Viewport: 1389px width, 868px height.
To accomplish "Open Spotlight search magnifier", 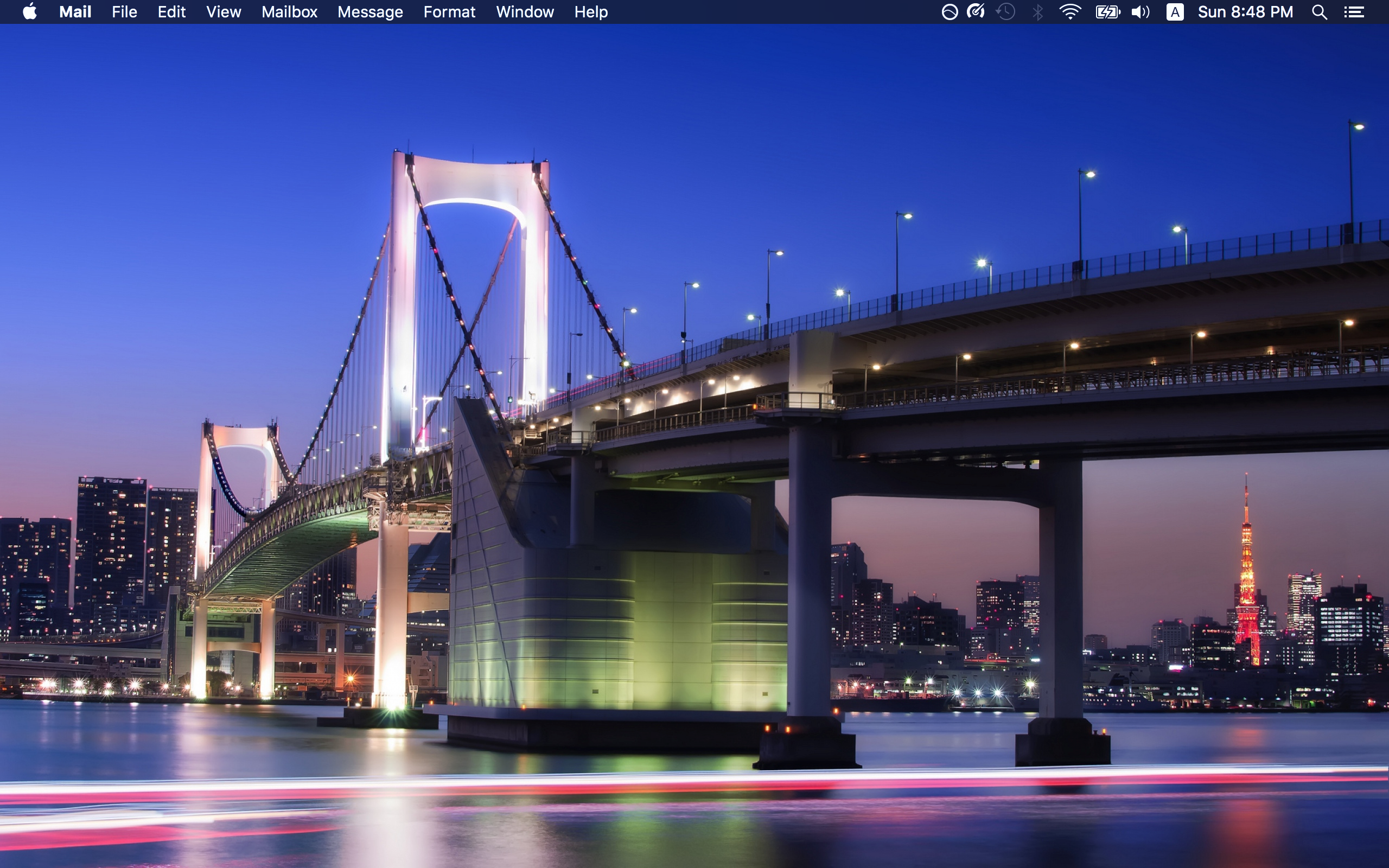I will tap(1319, 11).
